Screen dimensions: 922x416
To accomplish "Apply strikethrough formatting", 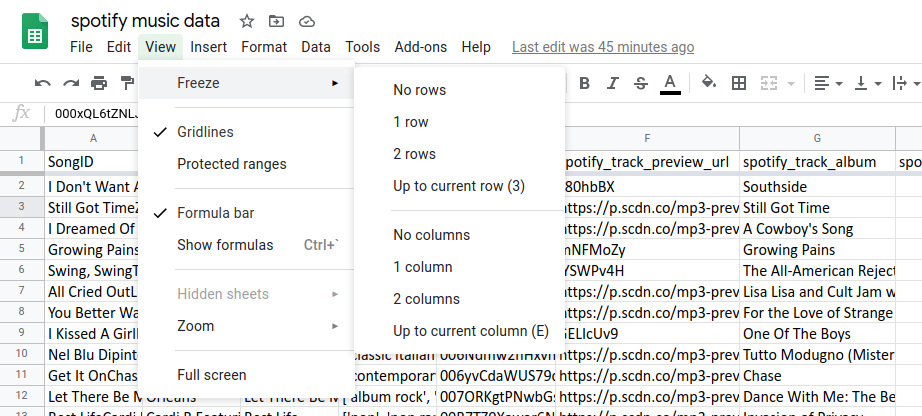I will tap(641, 83).
